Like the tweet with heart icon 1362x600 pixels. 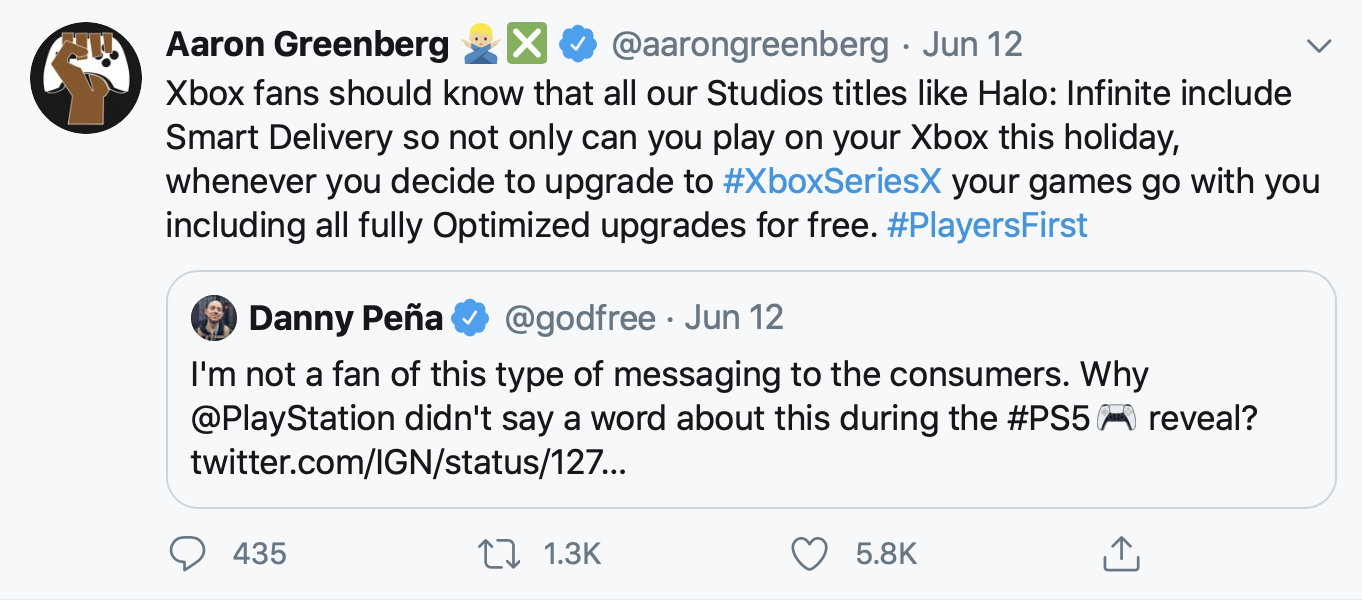coord(810,553)
